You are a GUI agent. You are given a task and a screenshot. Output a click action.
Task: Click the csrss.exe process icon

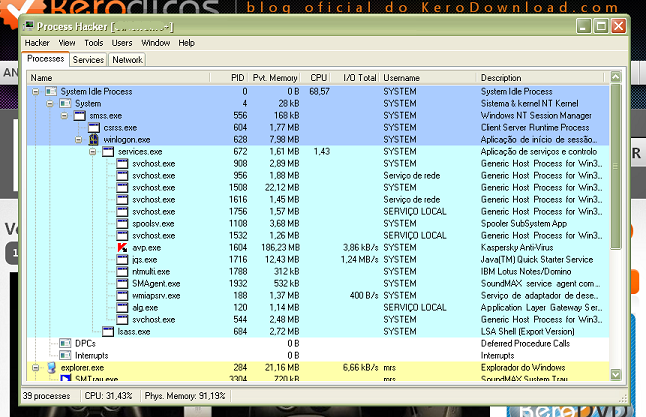(x=94, y=127)
